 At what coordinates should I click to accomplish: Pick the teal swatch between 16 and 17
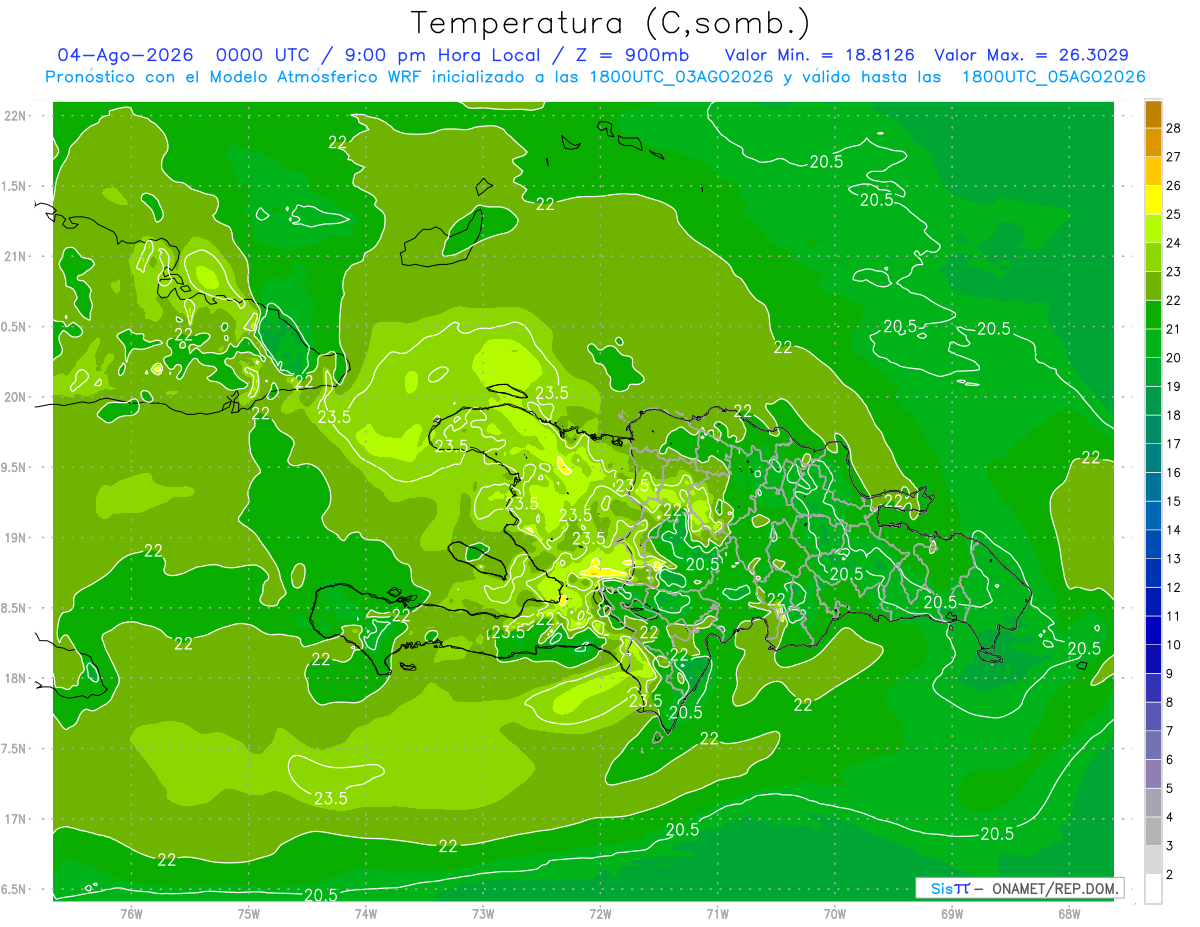point(1153,458)
